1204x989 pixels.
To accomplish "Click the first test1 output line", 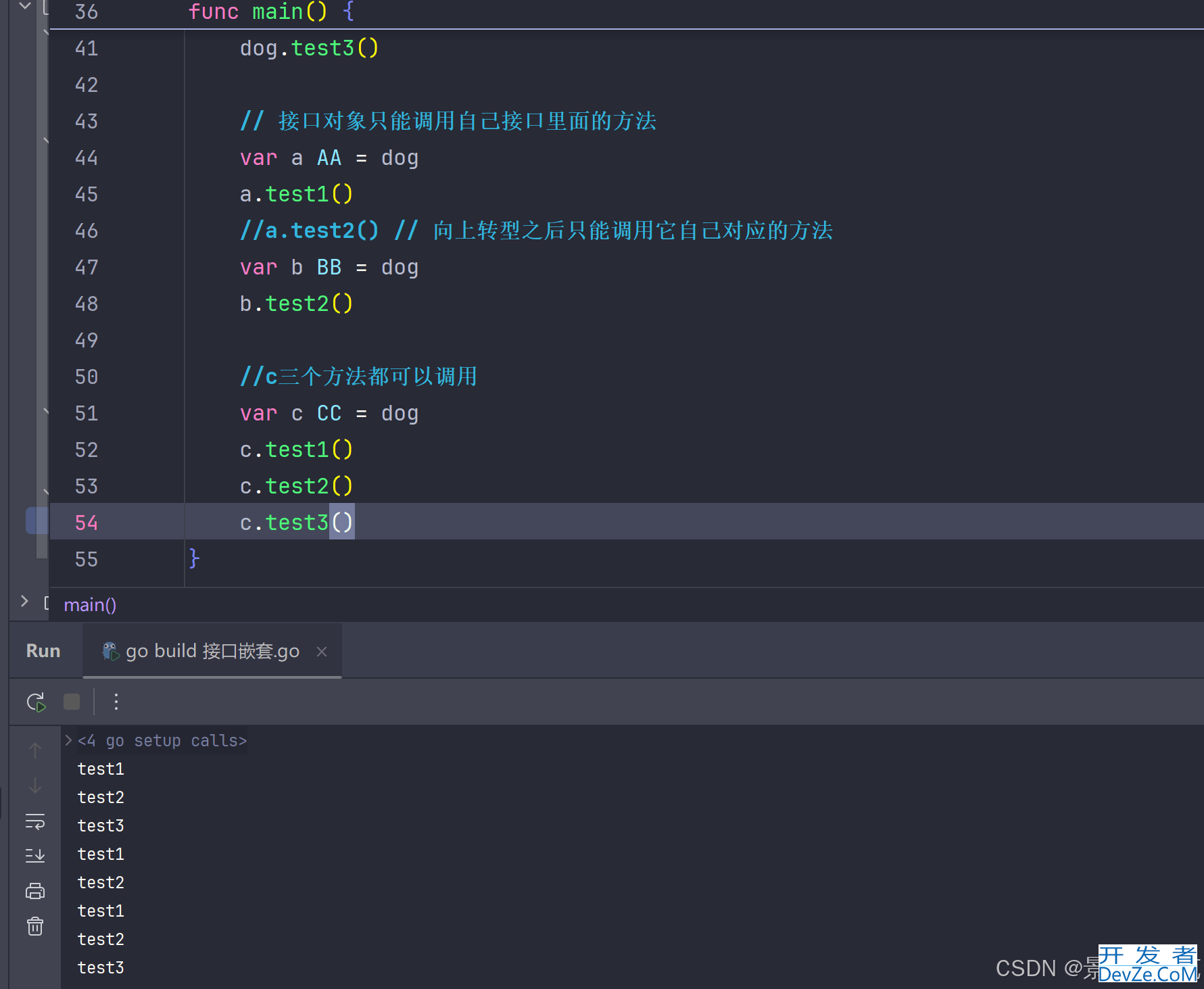I will [101, 769].
